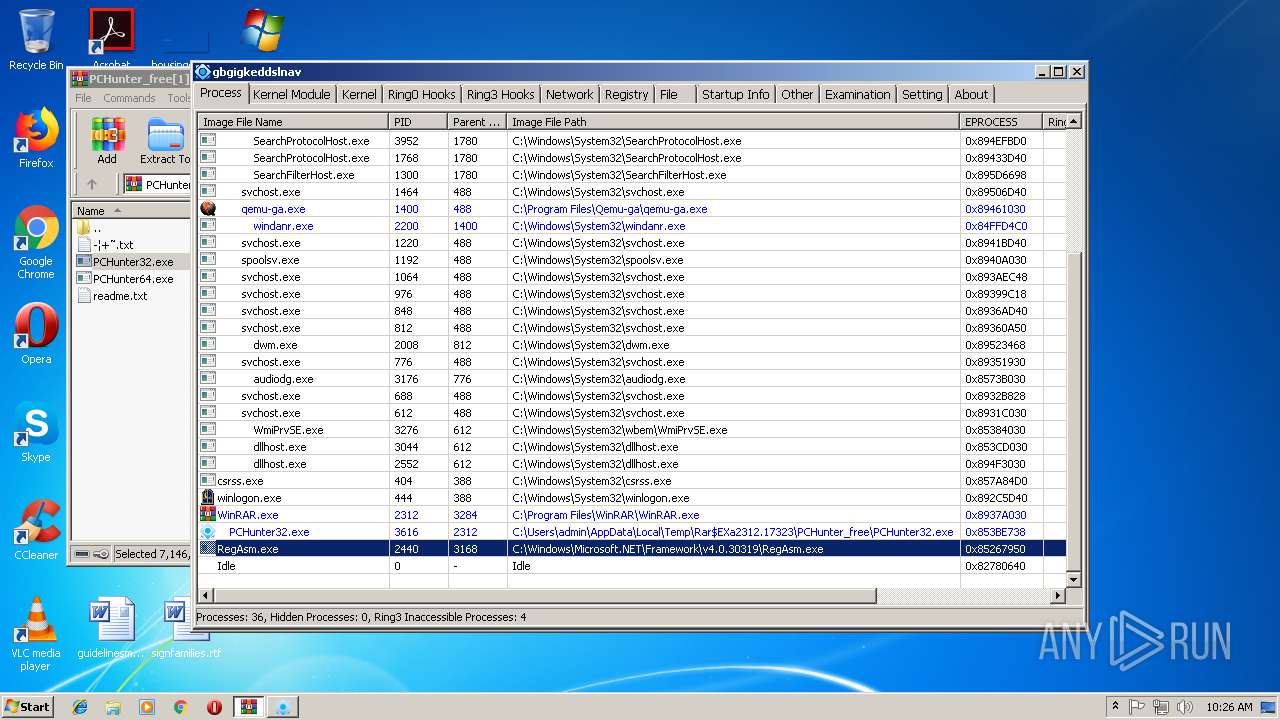
Task: Open the Ring3 Hooks tab
Action: 500,94
